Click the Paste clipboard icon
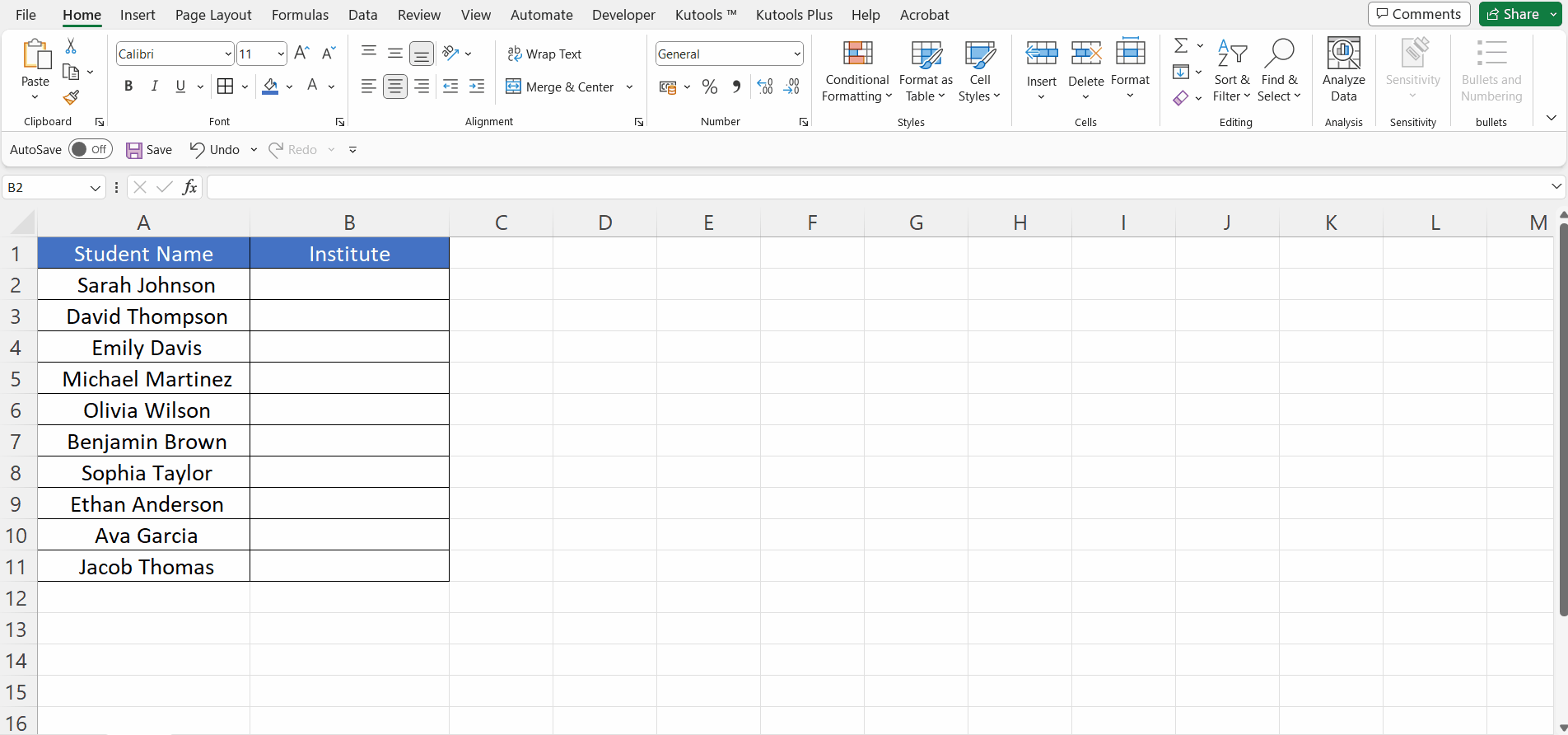This screenshot has height=735, width=1568. click(x=35, y=54)
